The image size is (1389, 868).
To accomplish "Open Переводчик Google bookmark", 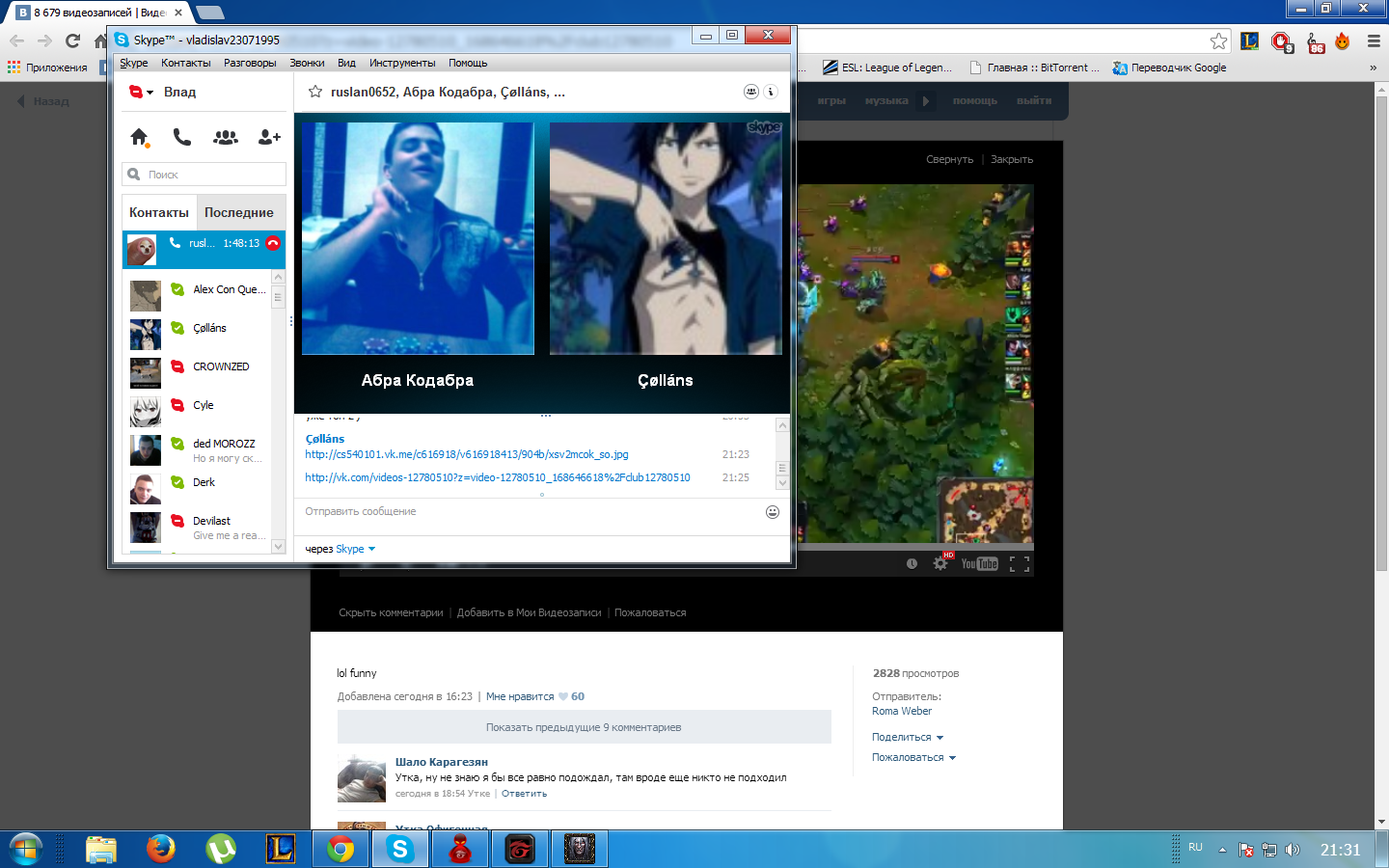I will pyautogui.click(x=1169, y=68).
